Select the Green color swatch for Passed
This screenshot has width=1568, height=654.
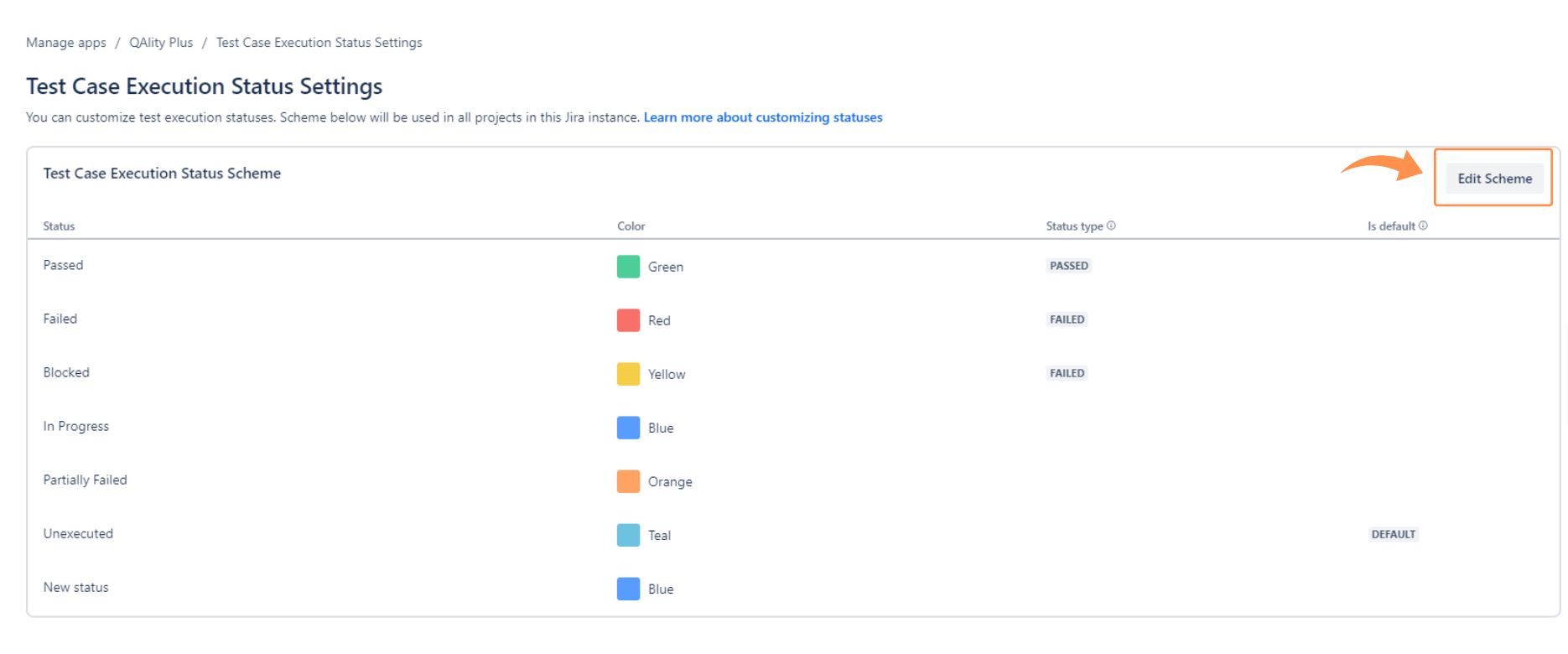tap(628, 267)
